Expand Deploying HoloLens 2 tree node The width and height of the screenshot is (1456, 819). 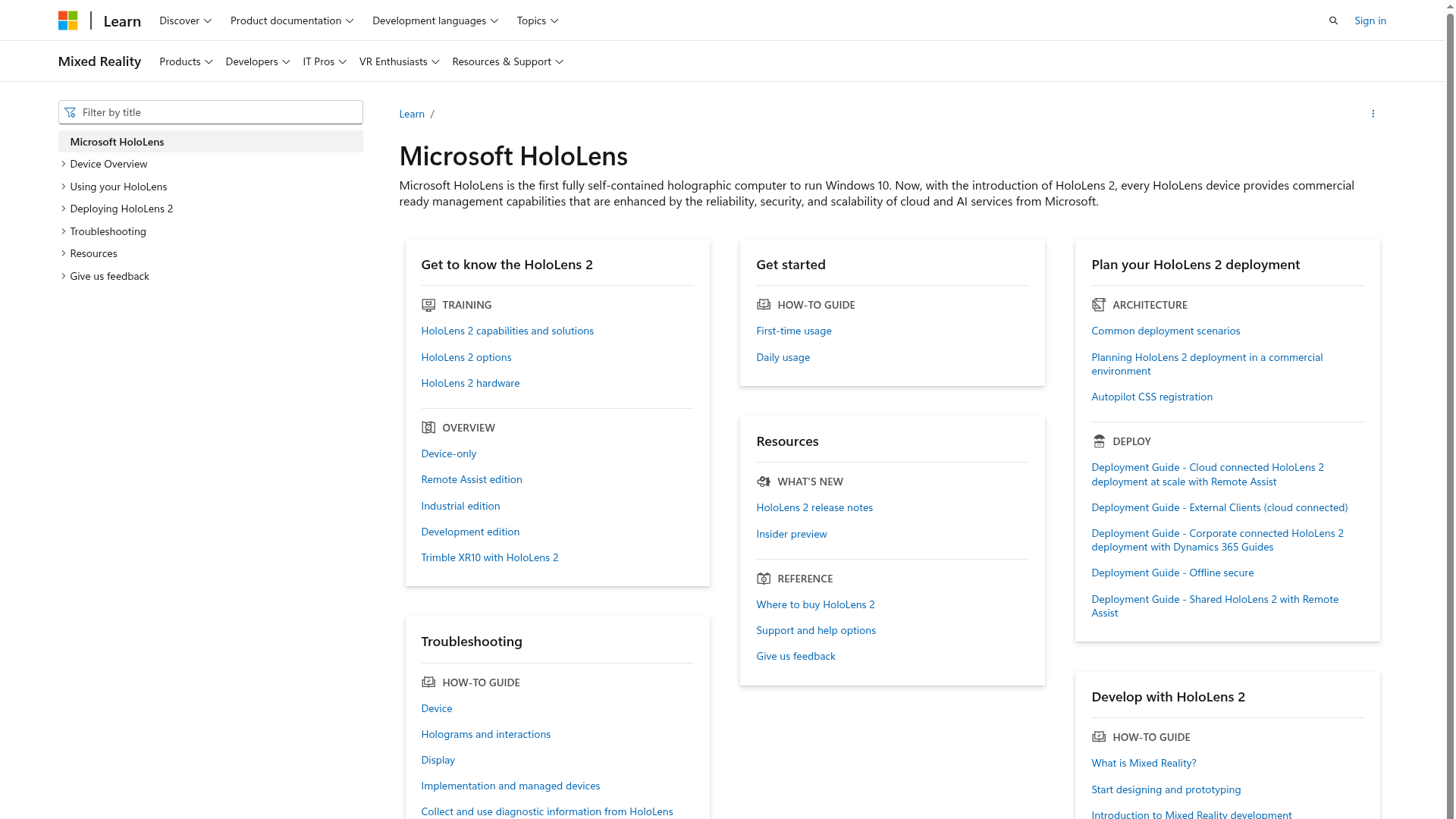64,209
